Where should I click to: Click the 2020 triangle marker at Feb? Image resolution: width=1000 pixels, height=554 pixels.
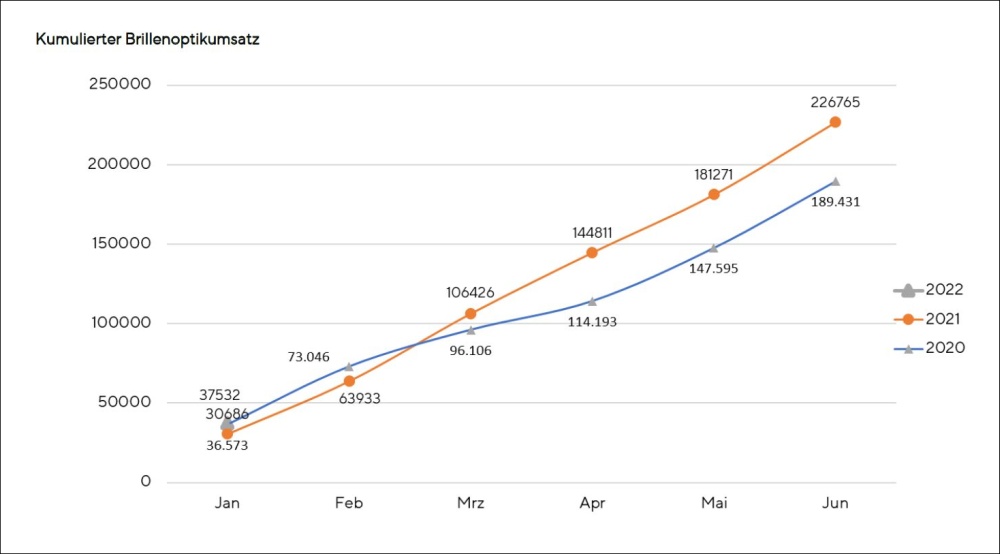[349, 366]
